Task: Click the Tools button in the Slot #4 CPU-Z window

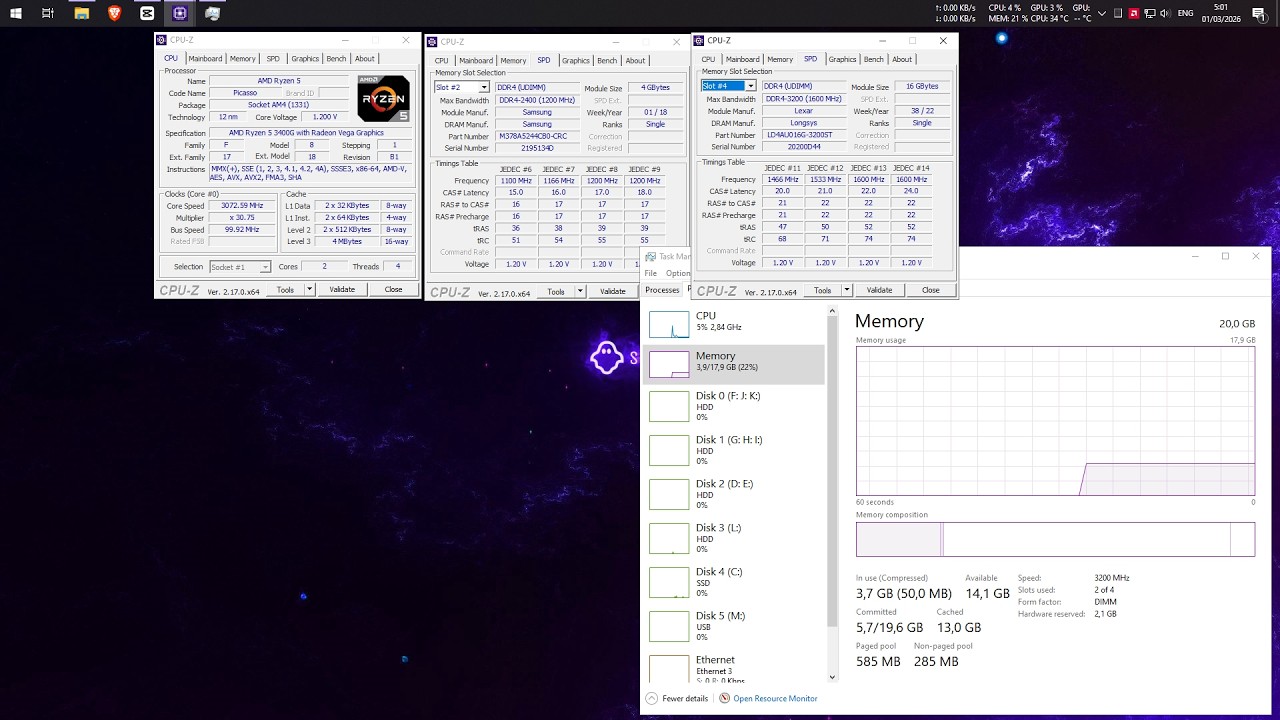Action: (x=822, y=290)
